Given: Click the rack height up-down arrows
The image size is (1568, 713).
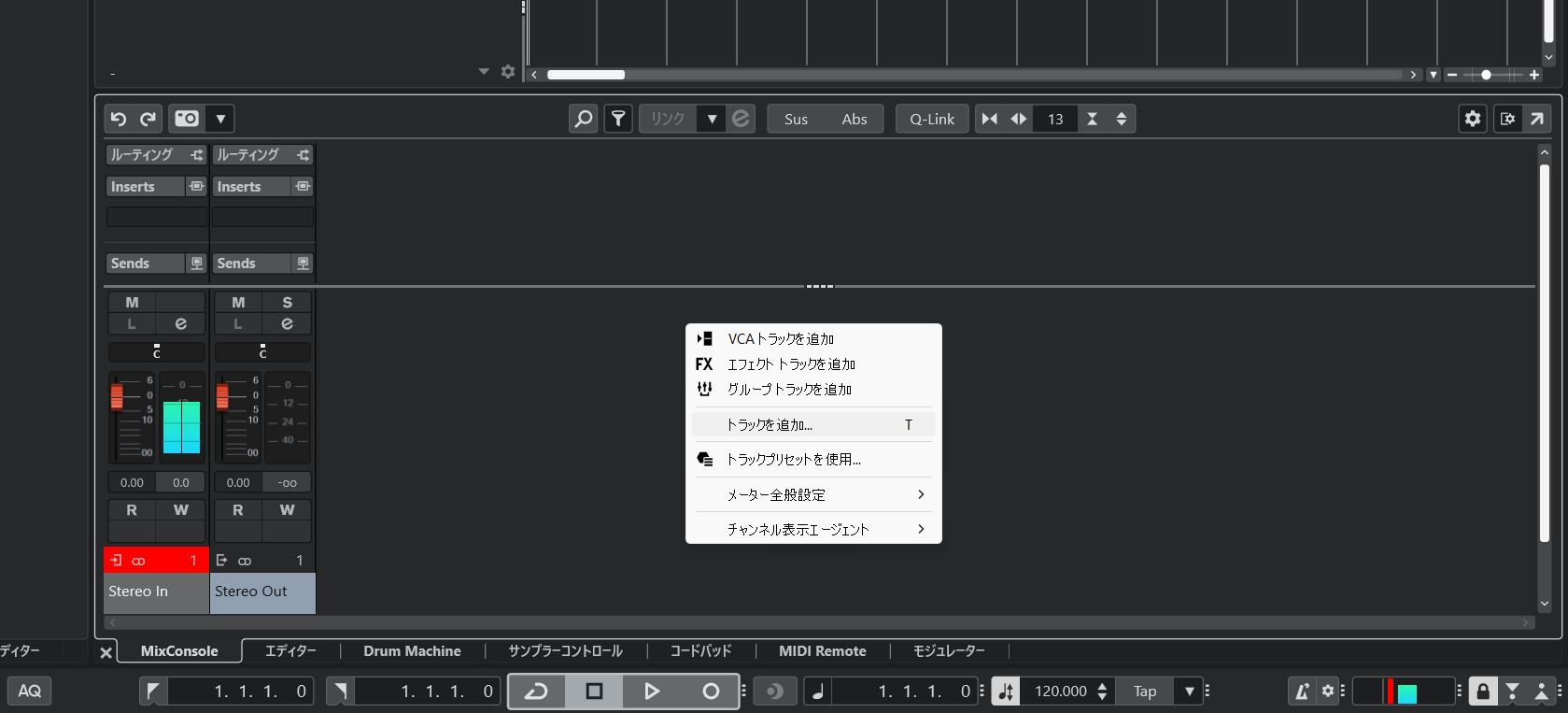Looking at the screenshot, I should pyautogui.click(x=1121, y=119).
